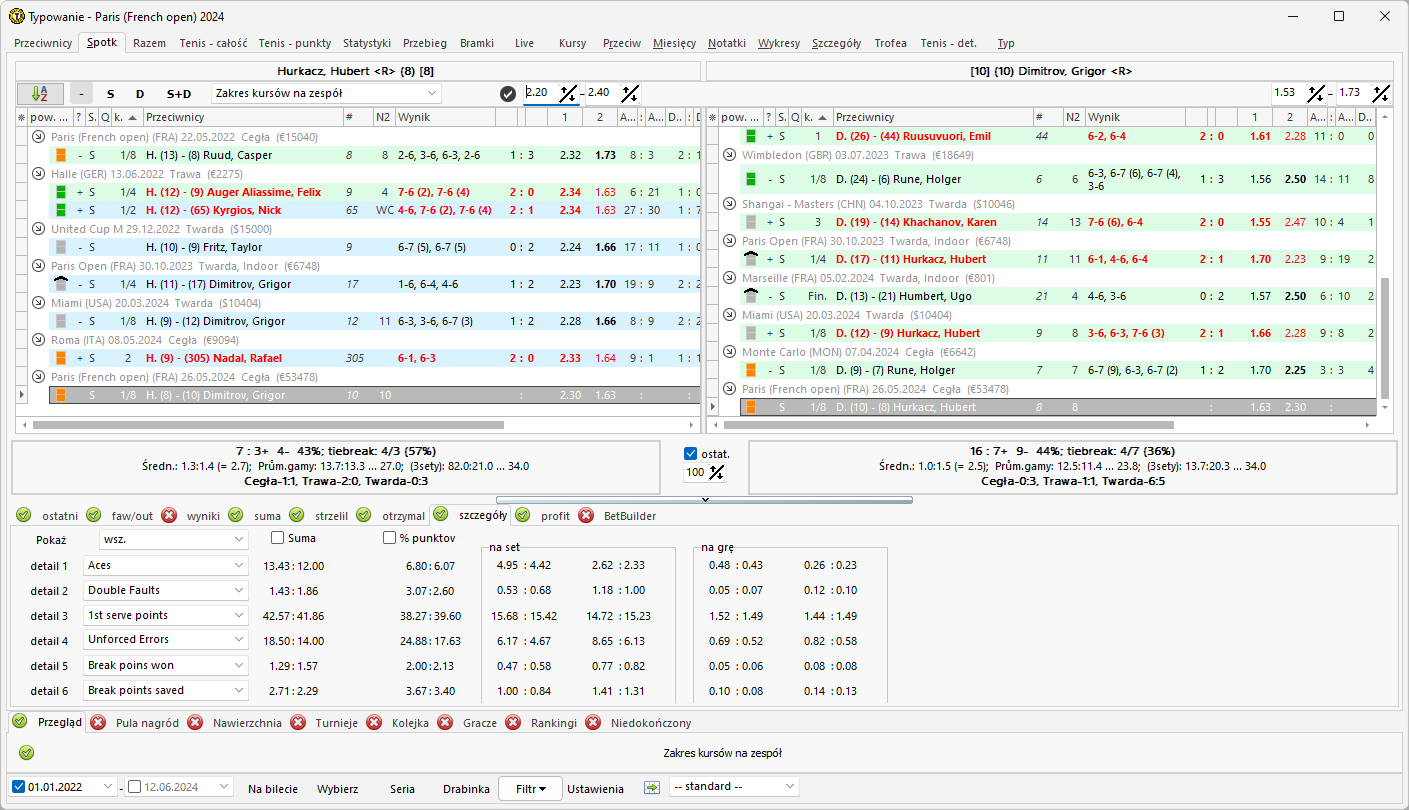The width and height of the screenshot is (1409, 810).
Task: Switch to the Statystyki tab
Action: point(366,43)
